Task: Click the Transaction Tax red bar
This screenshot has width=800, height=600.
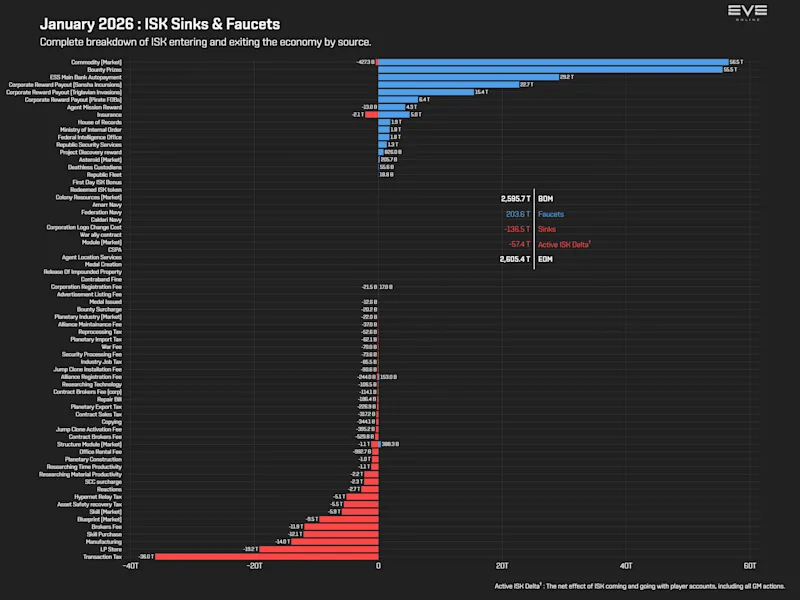Action: pyautogui.click(x=267, y=557)
